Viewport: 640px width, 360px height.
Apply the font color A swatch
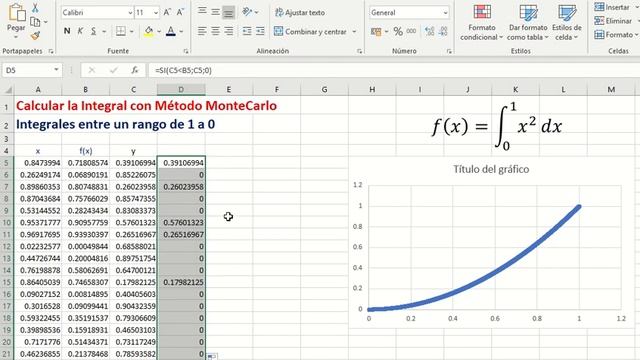pyautogui.click(x=171, y=31)
